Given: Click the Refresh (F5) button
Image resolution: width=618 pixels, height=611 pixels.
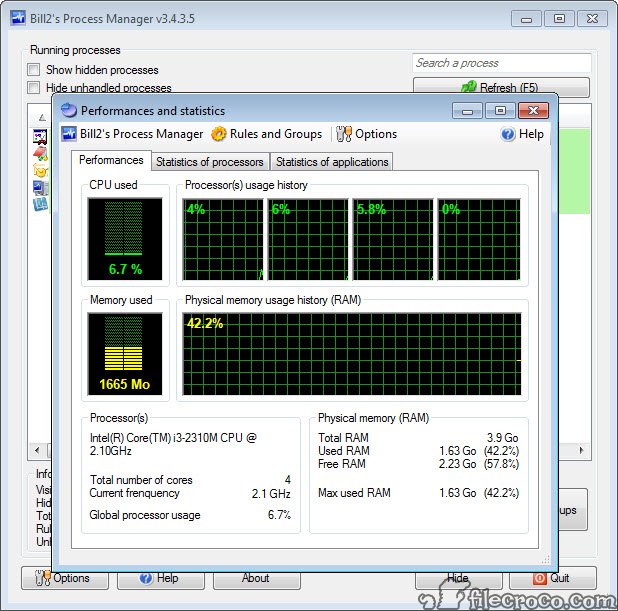Looking at the screenshot, I should 501,87.
